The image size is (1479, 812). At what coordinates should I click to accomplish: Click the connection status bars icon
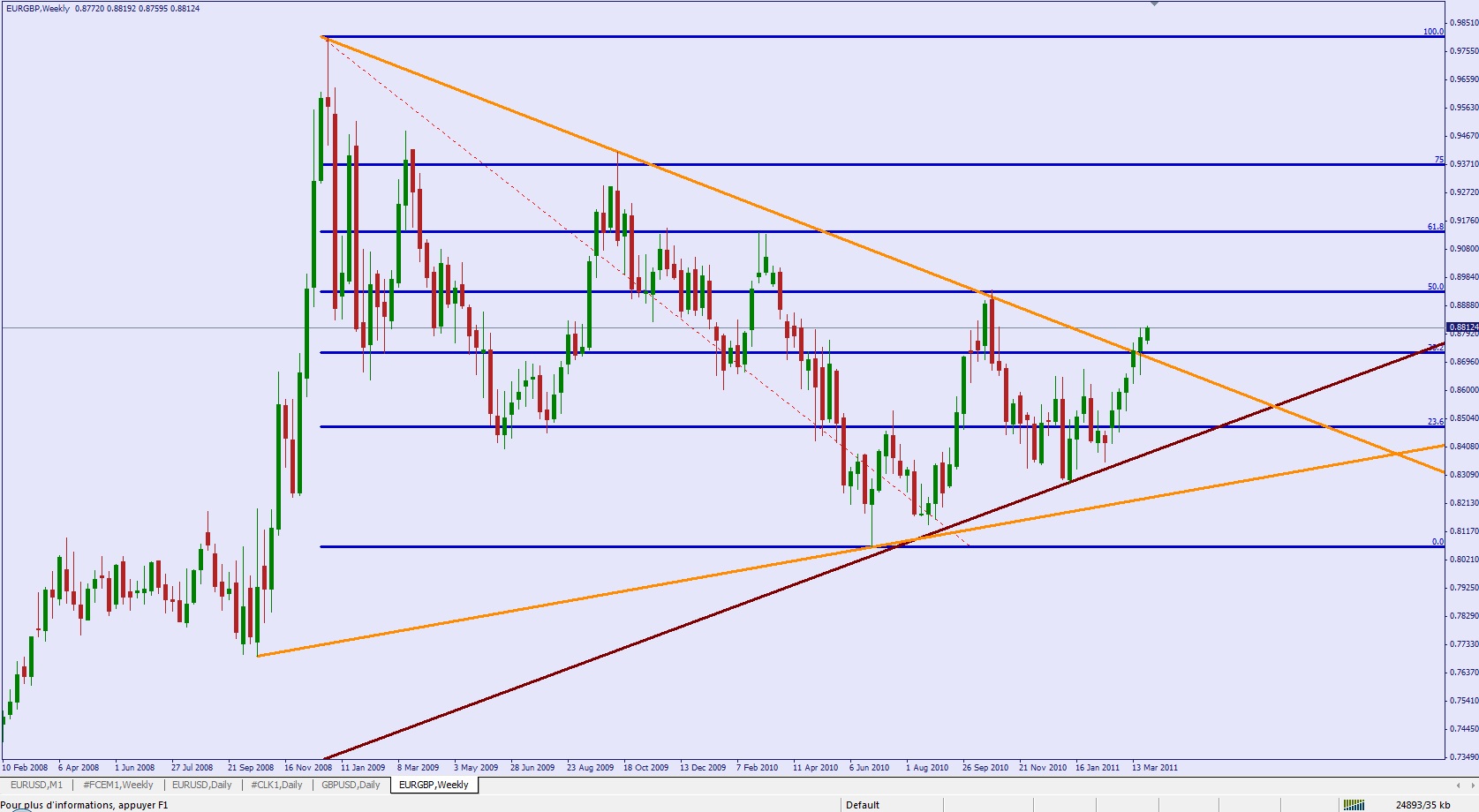tap(1353, 805)
